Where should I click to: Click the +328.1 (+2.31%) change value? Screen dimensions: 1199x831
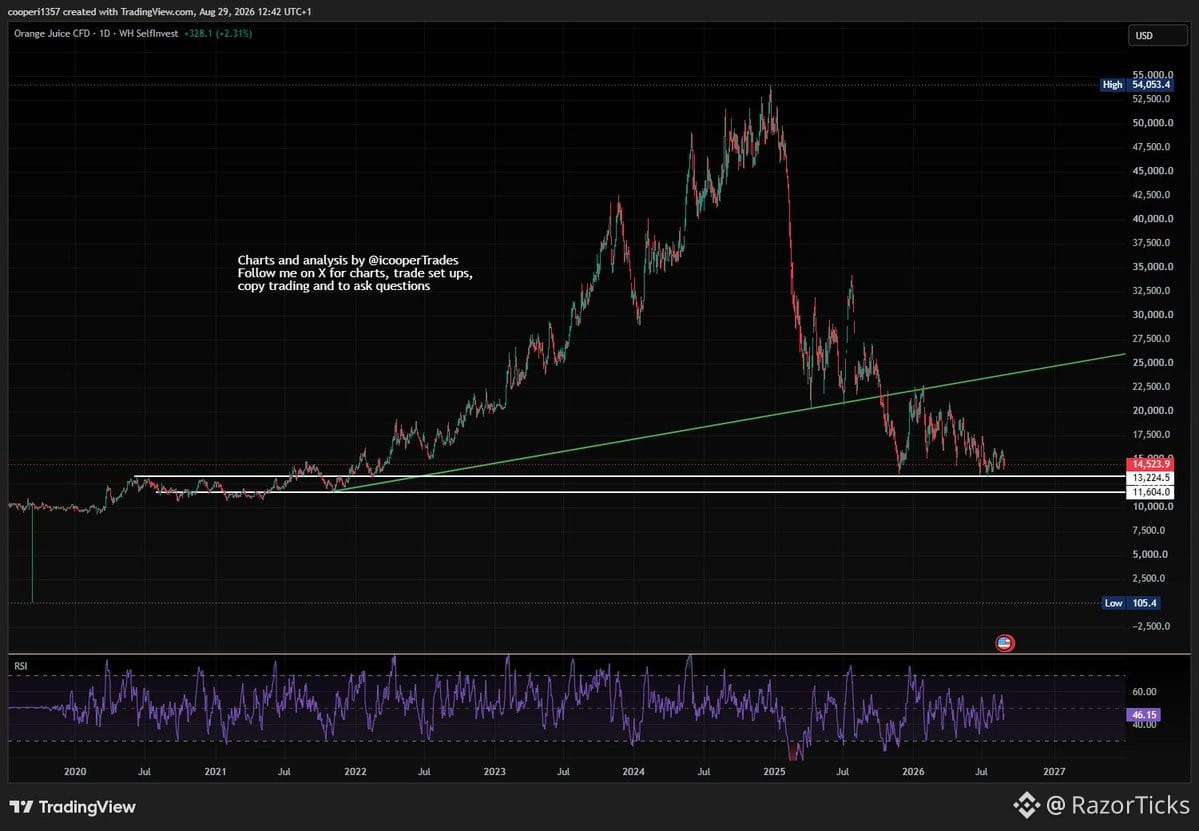click(x=218, y=34)
